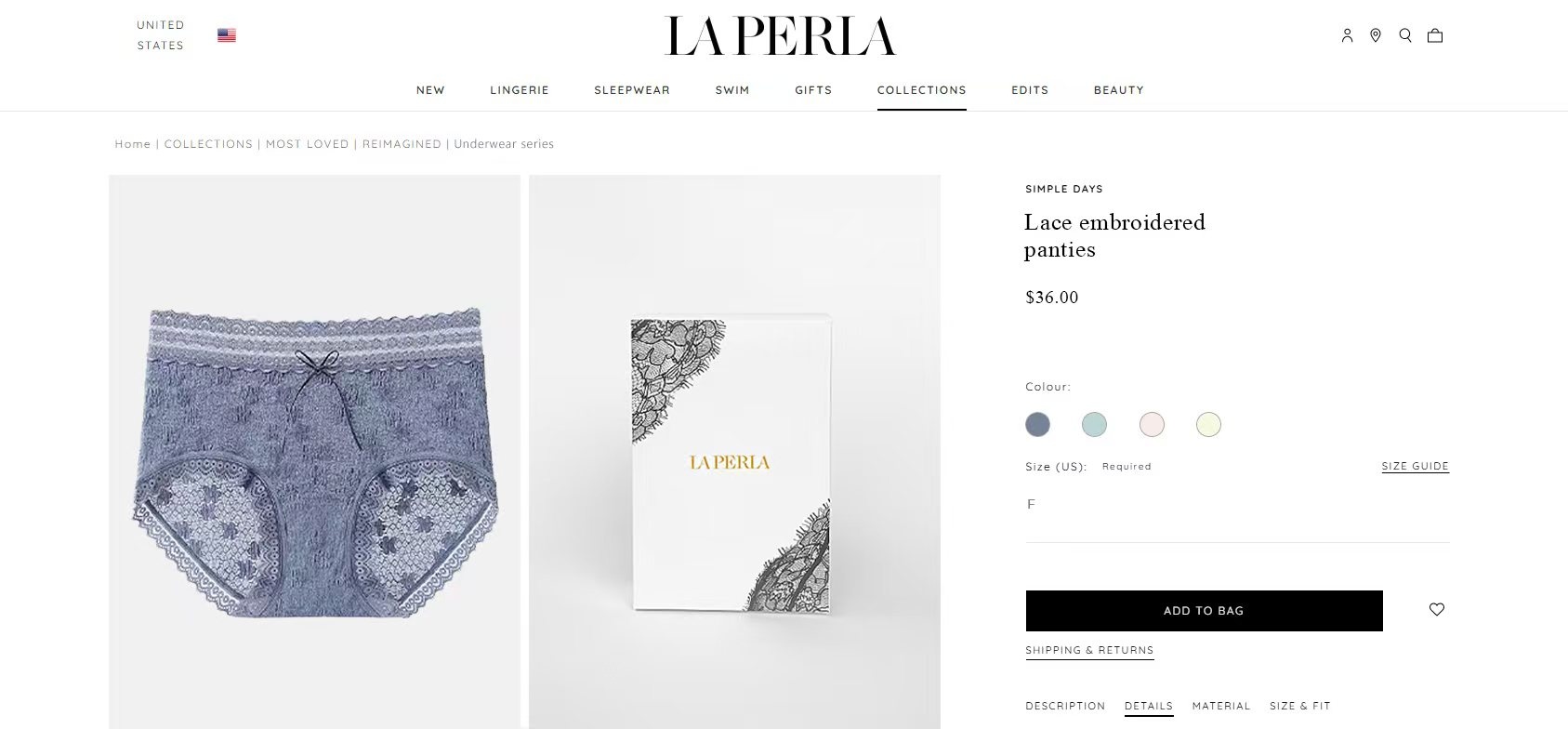Select the pale green colour swatch
Image resolution: width=1568 pixels, height=729 pixels.
click(1095, 425)
